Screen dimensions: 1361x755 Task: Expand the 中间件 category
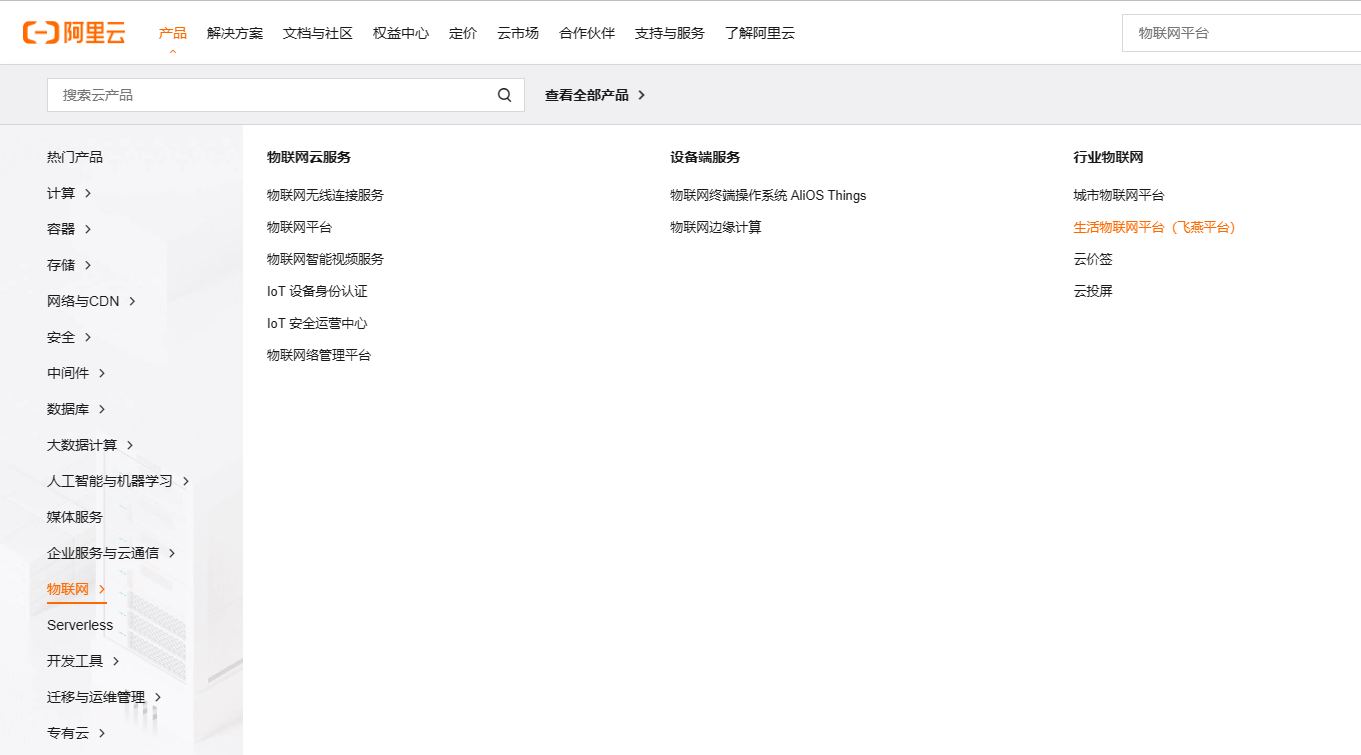pyautogui.click(x=76, y=373)
